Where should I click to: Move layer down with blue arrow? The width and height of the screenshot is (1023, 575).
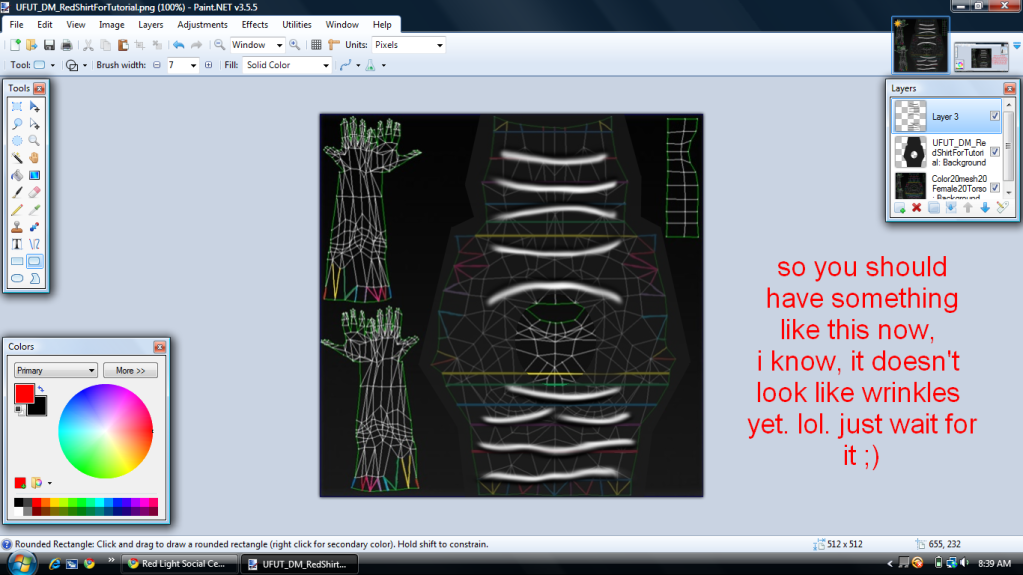985,208
